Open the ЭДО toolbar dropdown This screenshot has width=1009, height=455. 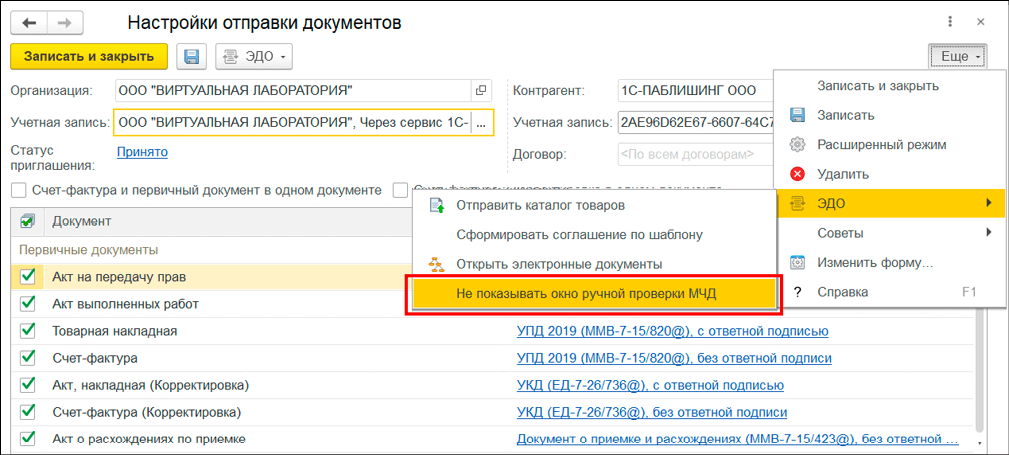point(253,57)
